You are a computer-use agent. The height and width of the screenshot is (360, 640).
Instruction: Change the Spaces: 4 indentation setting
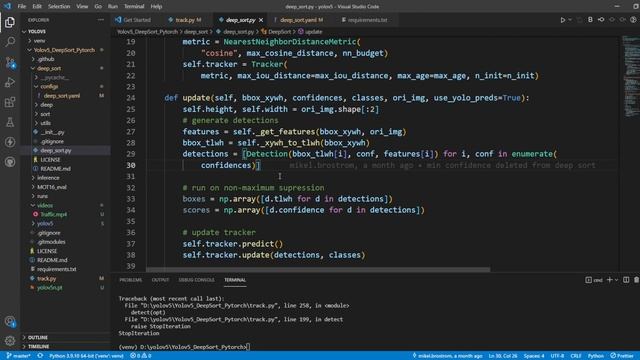pyautogui.click(x=534, y=356)
